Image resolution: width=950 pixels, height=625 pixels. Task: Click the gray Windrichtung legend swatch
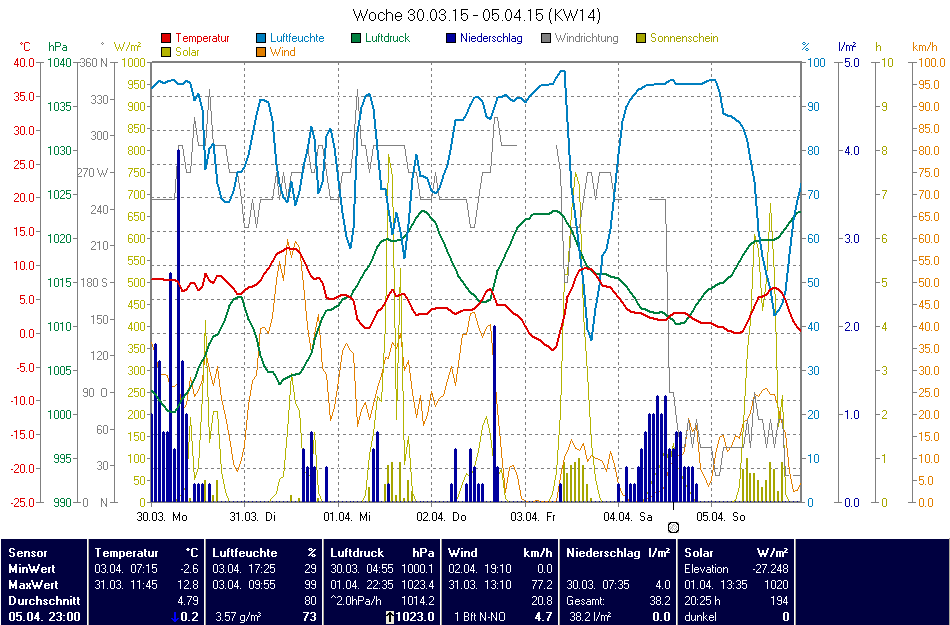(546, 38)
